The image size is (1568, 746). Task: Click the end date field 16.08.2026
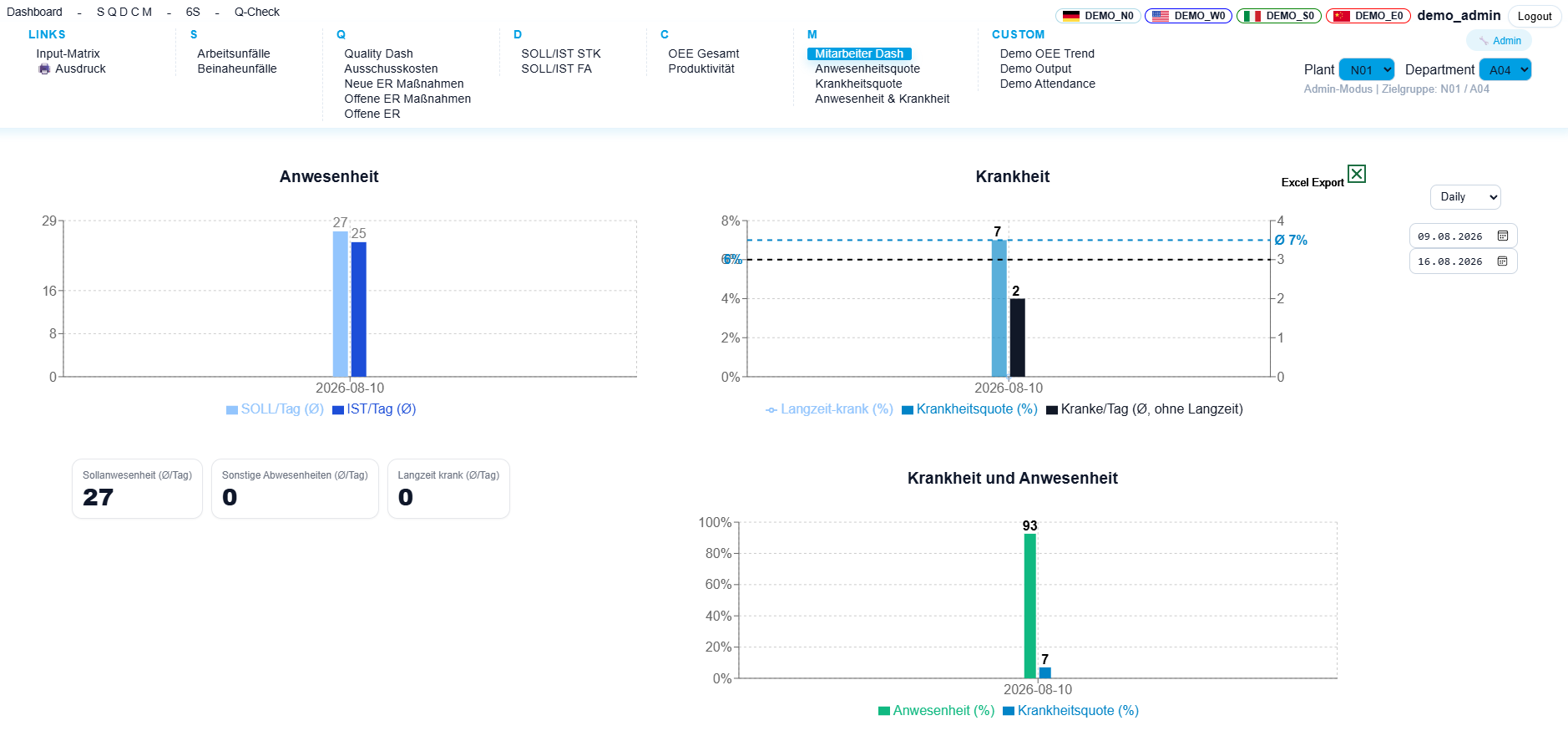click(1463, 261)
